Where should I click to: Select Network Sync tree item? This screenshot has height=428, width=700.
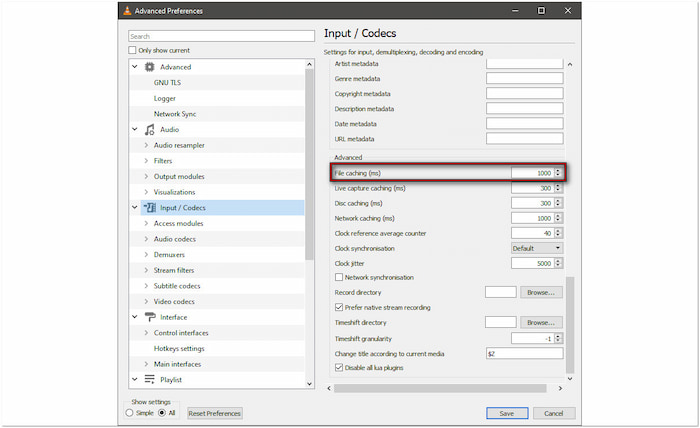175,114
